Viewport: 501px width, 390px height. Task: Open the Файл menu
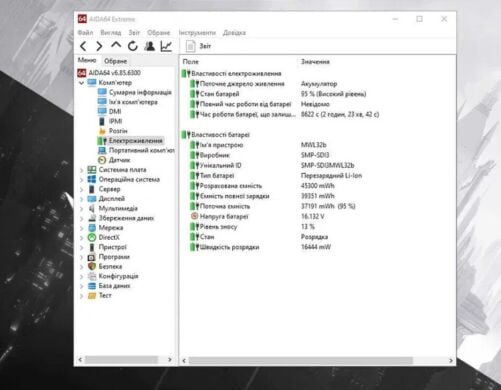[85, 33]
